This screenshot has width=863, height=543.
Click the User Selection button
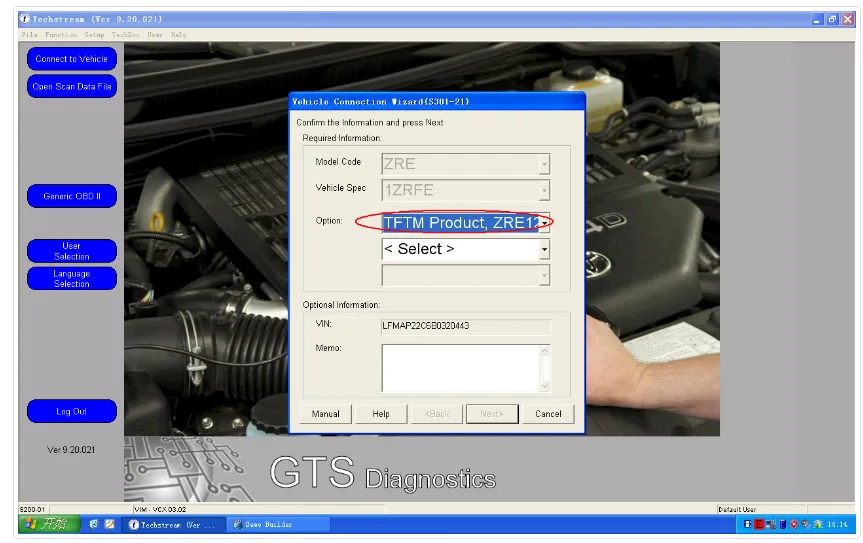click(x=72, y=251)
